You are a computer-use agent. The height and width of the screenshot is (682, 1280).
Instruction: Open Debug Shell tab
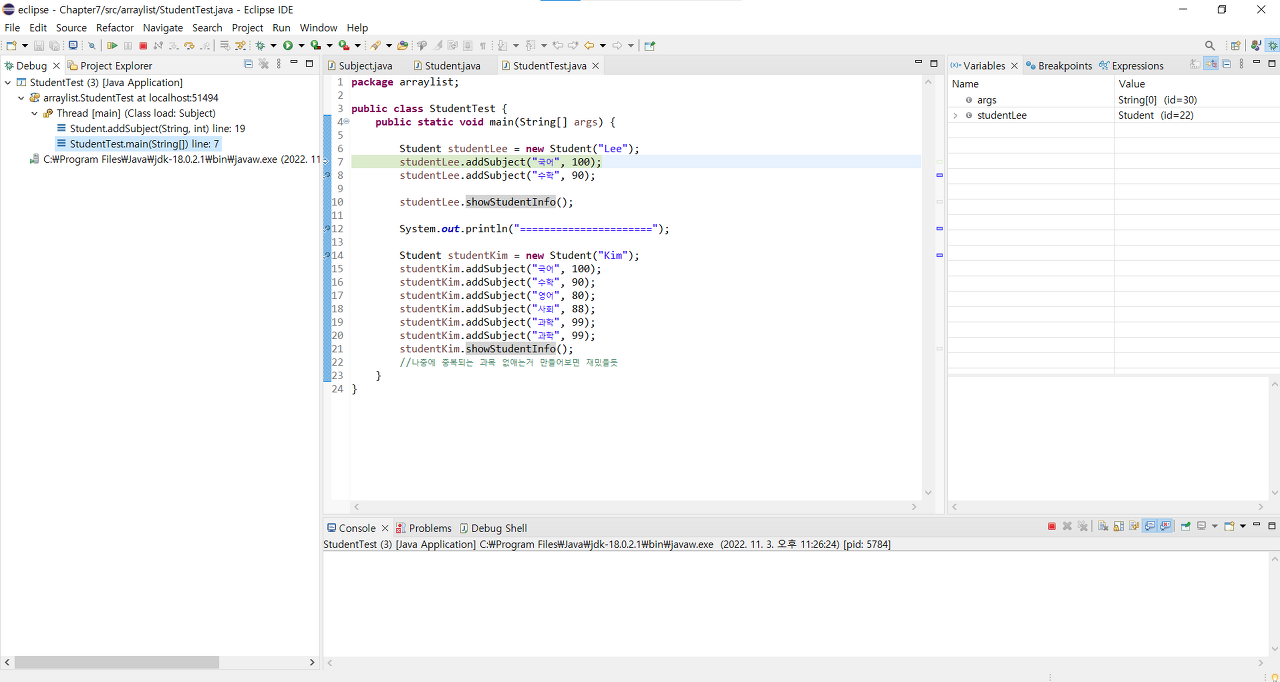[491, 528]
